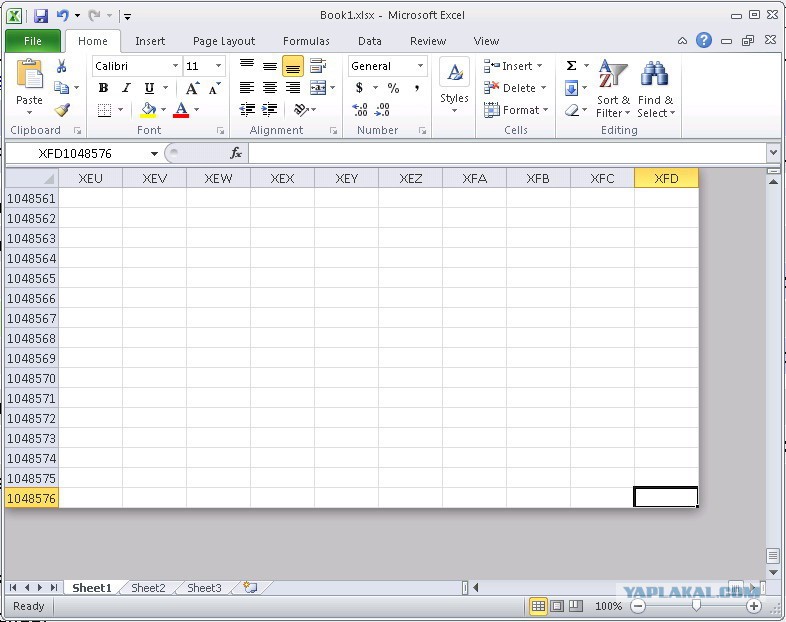Viewport: 786px width, 622px height.
Task: Click the red font color swatch
Action: (x=181, y=110)
